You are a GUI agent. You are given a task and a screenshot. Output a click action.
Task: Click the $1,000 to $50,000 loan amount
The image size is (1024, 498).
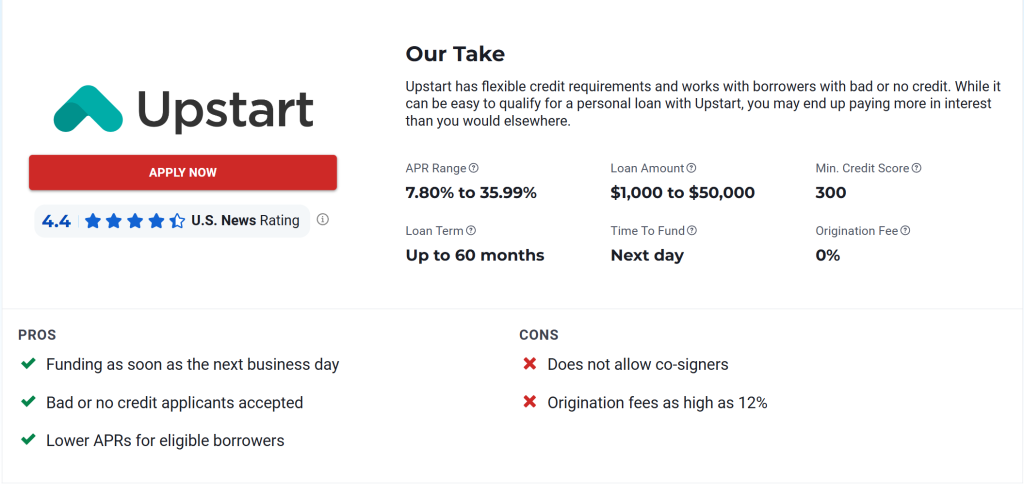click(682, 193)
